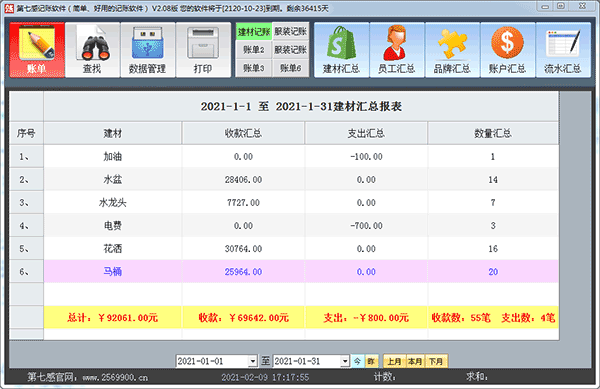Select the highlighted 马桶 cell
Image resolution: width=600 pixels, height=389 pixels.
click(x=113, y=272)
